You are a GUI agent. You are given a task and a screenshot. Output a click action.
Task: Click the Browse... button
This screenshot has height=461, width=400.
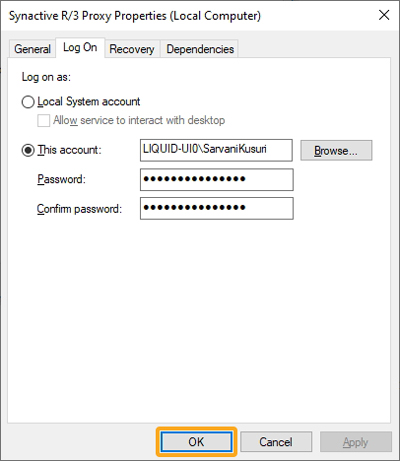click(x=336, y=150)
